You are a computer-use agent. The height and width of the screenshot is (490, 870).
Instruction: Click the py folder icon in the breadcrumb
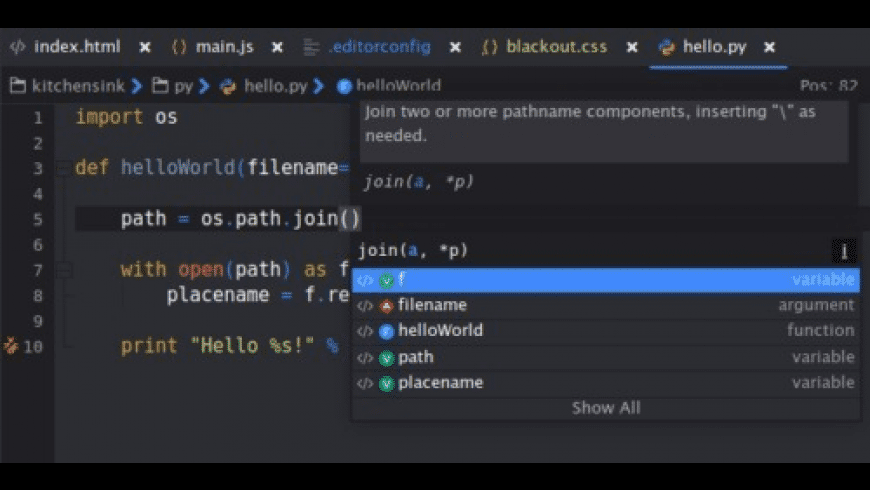pyautogui.click(x=160, y=86)
